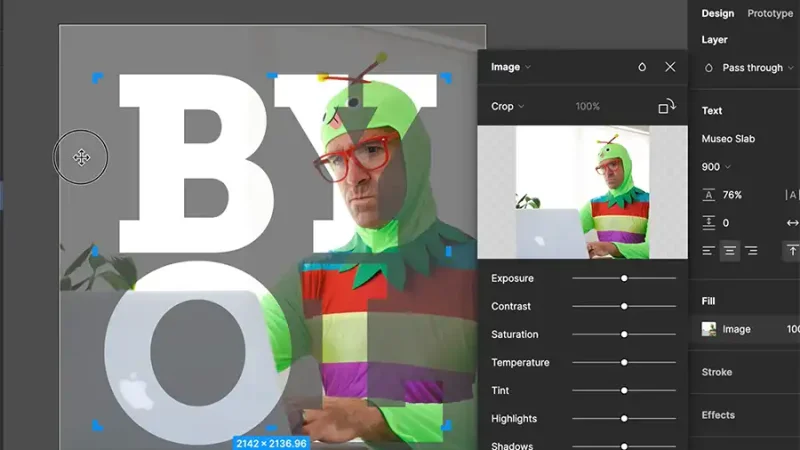Viewport: 800px width, 450px height.
Task: Adjust the Highlights slider handle
Action: click(623, 418)
